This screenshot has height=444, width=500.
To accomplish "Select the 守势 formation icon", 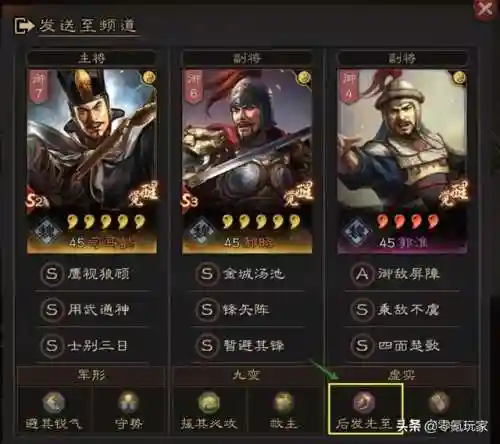I will [x=129, y=403].
